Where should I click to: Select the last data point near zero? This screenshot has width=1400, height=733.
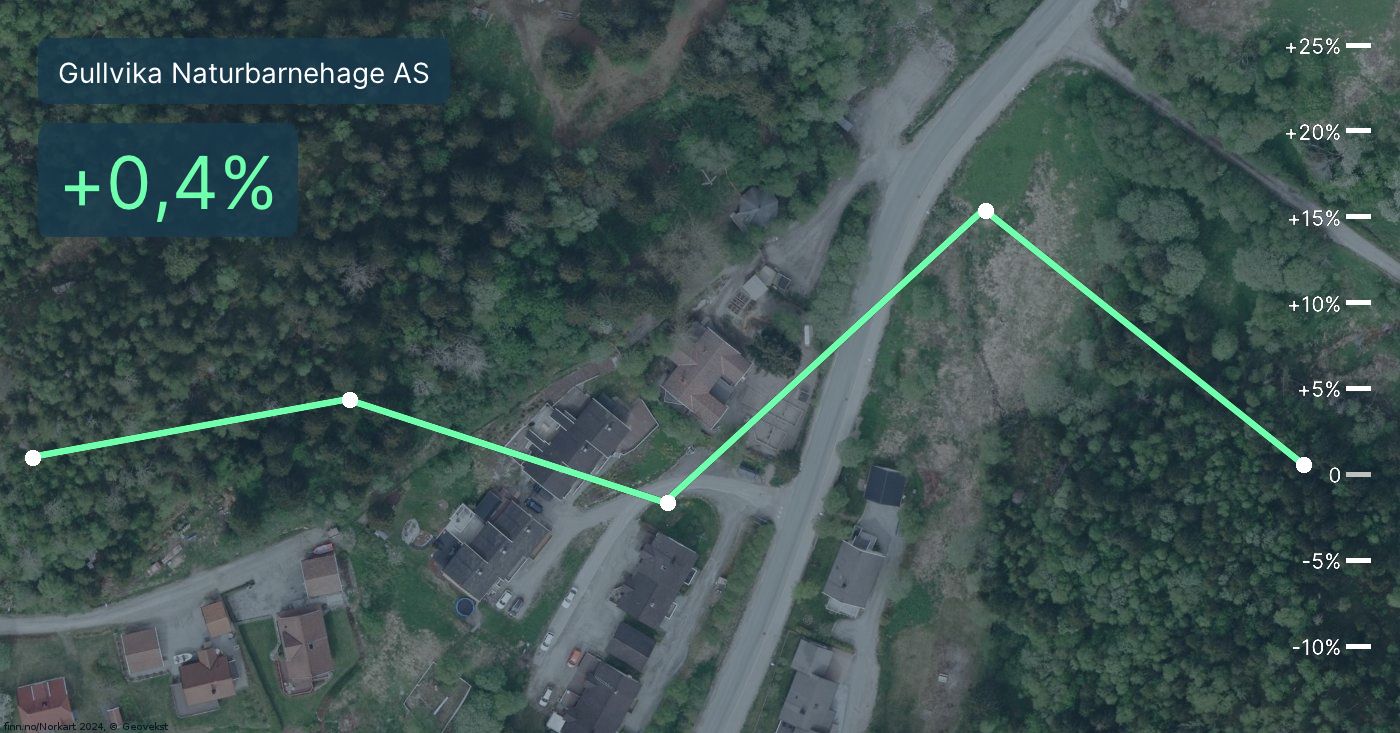[1304, 465]
